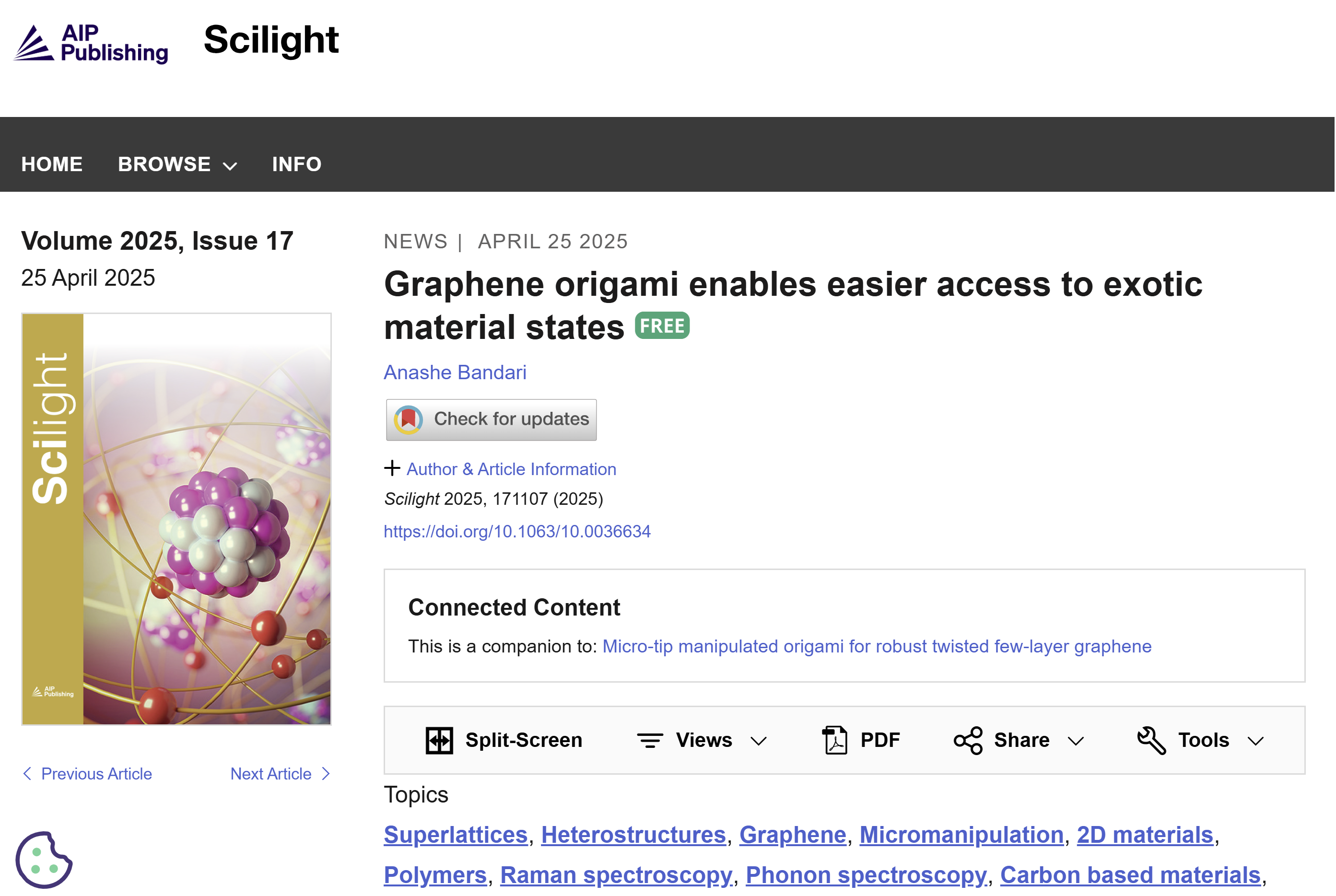Open the BROWSE dropdown menu
This screenshot has height=896, width=1336.
pos(177,164)
